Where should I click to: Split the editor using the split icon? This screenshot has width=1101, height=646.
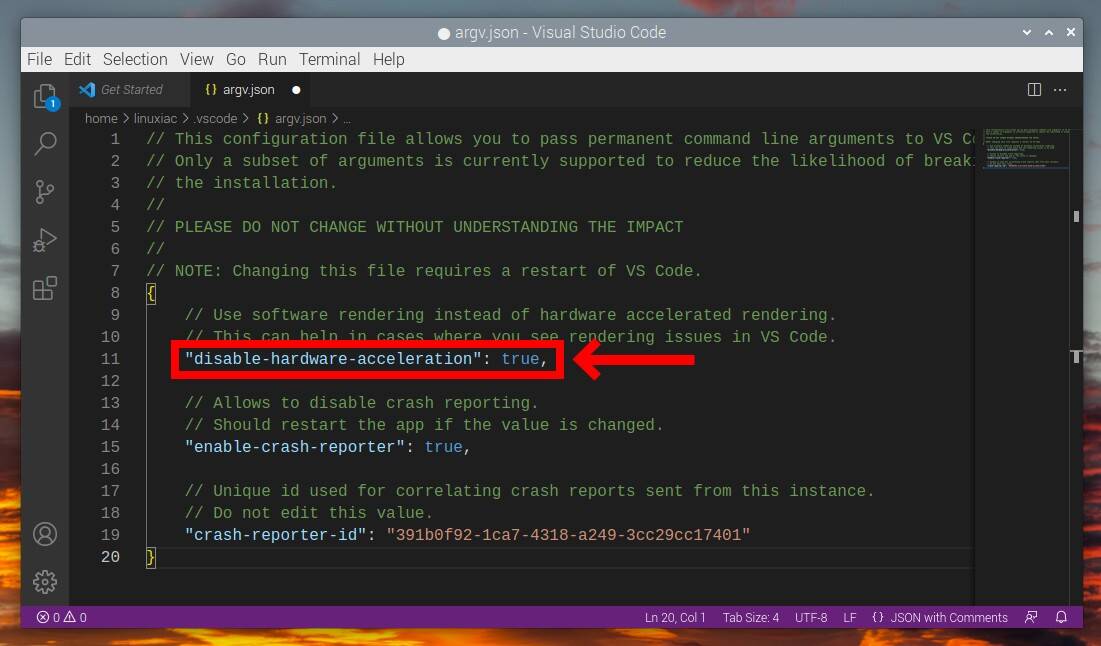click(x=1033, y=89)
